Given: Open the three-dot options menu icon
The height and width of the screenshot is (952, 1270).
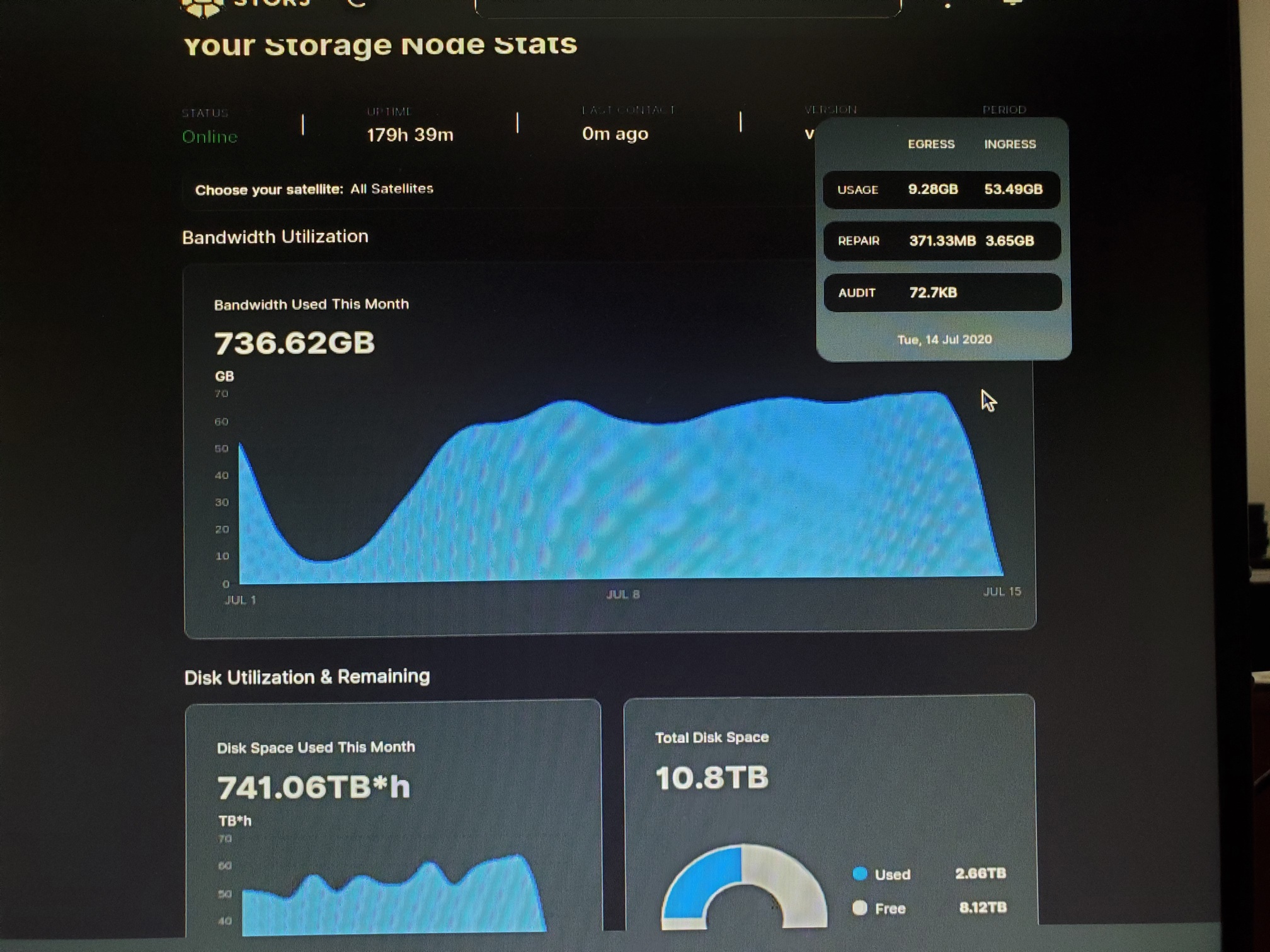Looking at the screenshot, I should pyautogui.click(x=947, y=4).
